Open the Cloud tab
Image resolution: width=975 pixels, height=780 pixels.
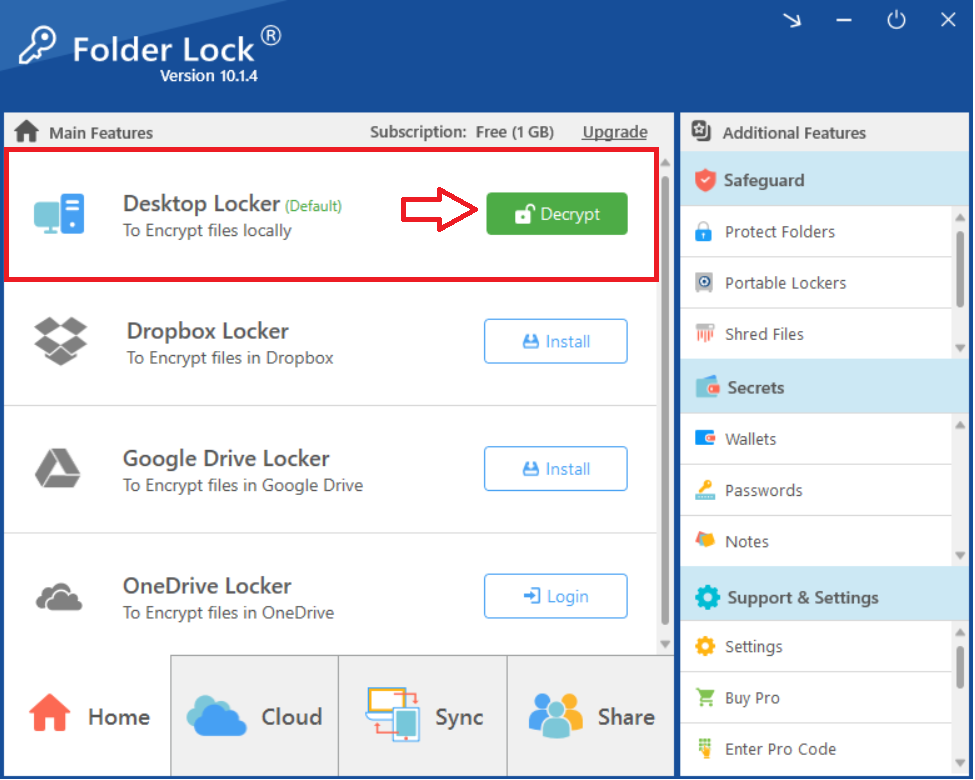click(x=255, y=715)
